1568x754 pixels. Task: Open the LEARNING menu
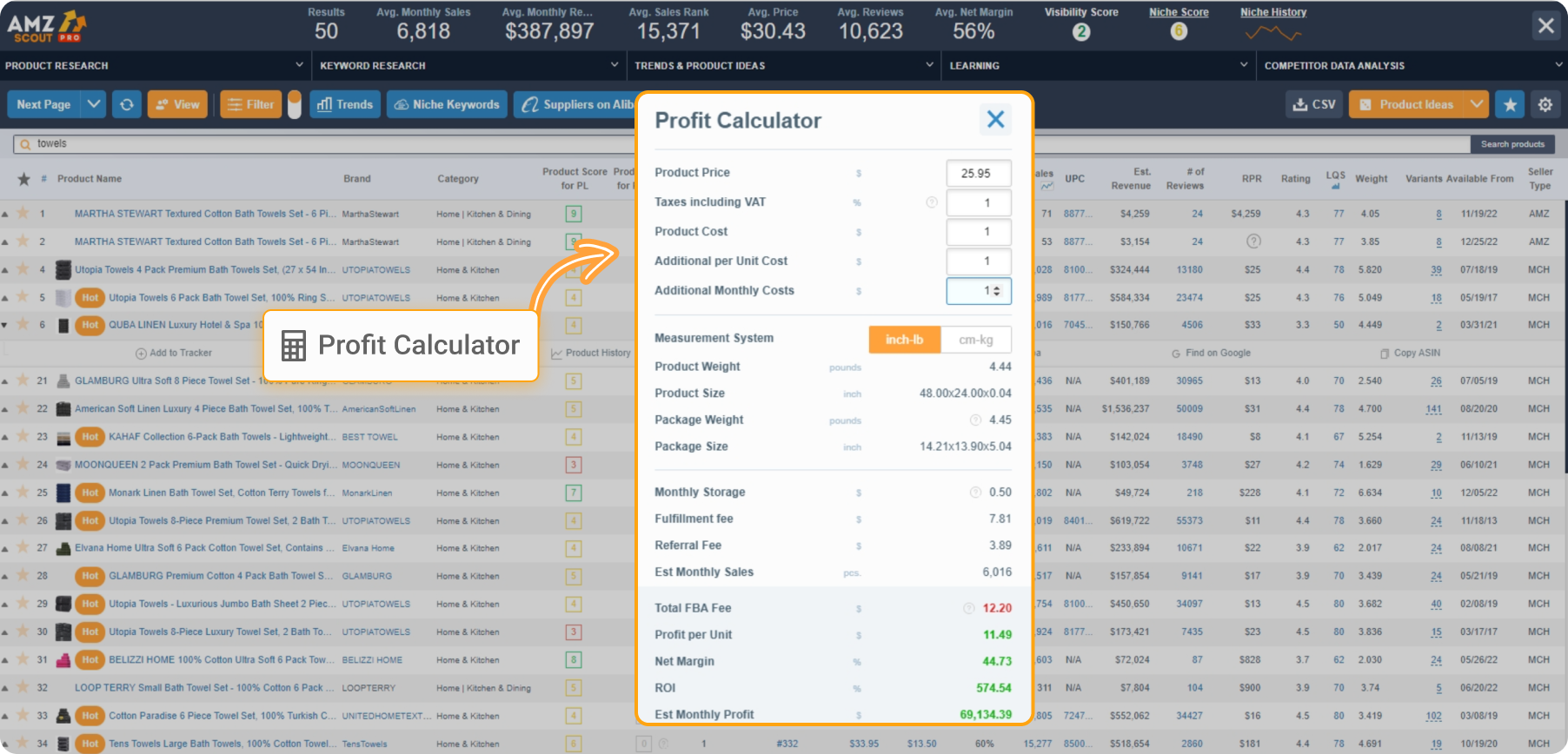pyautogui.click(x=1100, y=66)
